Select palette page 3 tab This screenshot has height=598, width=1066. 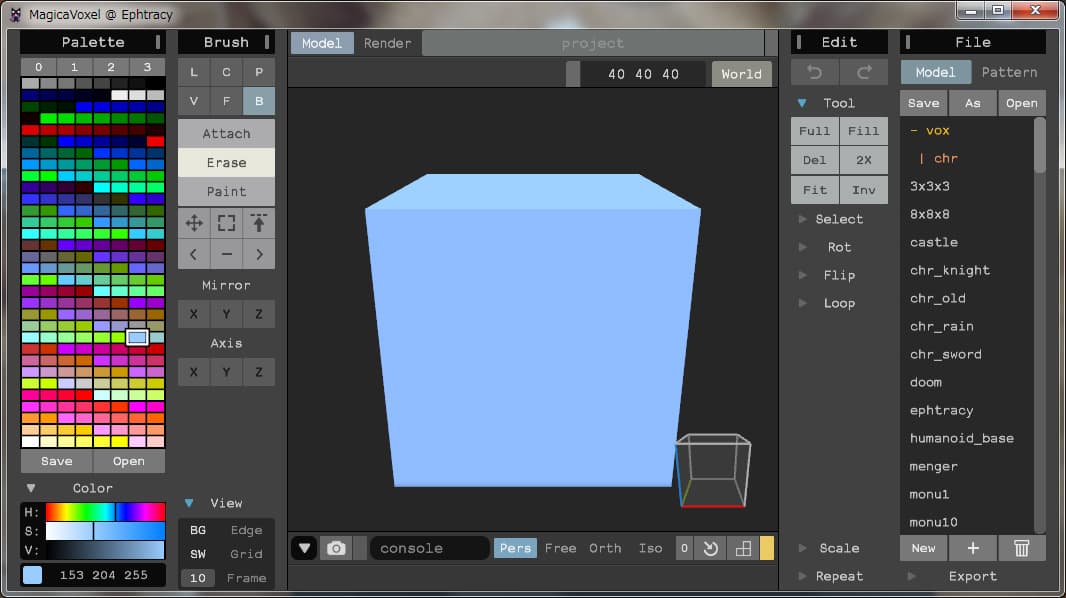[x=147, y=67]
